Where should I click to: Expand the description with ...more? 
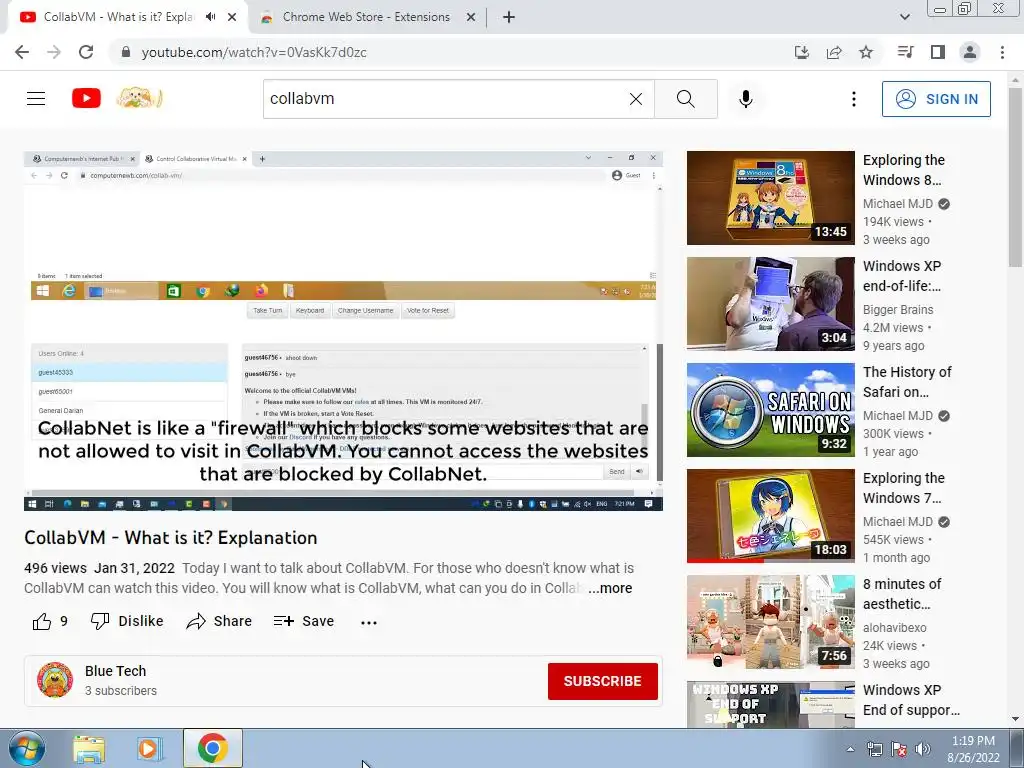pyautogui.click(x=609, y=588)
